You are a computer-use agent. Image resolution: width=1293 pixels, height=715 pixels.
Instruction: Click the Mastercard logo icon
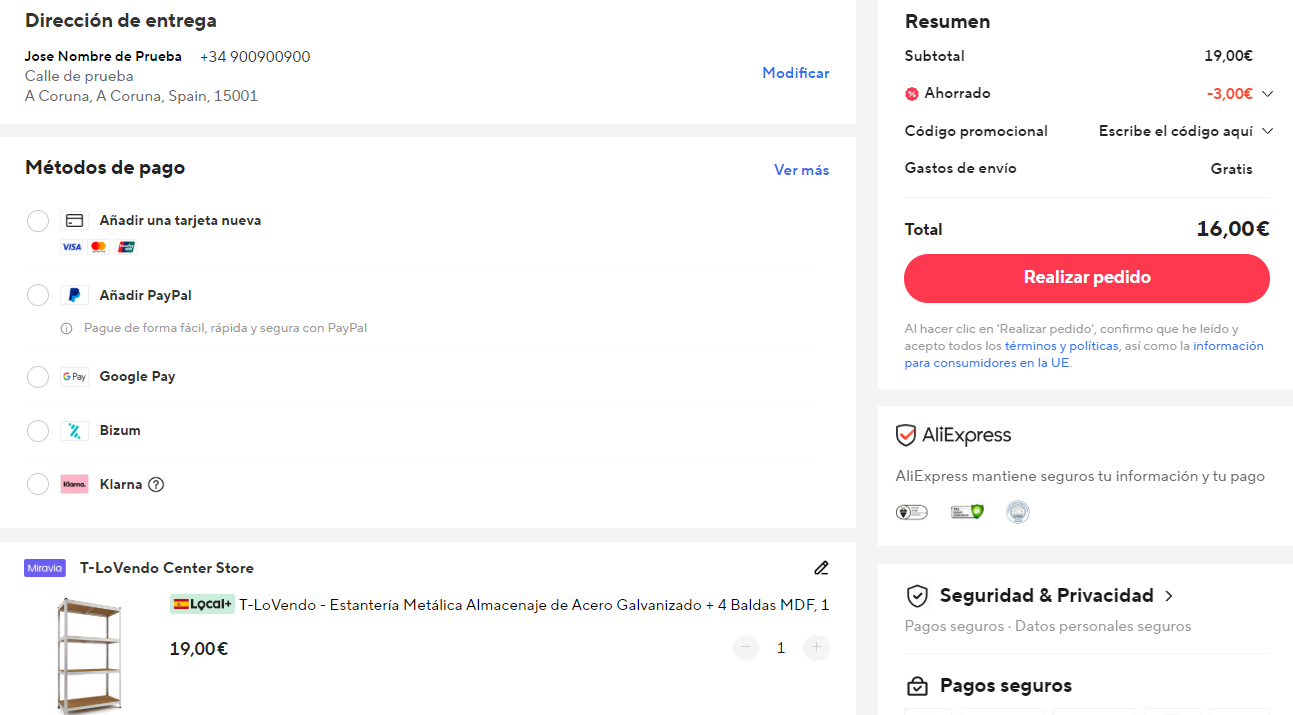pyautogui.click(x=98, y=247)
